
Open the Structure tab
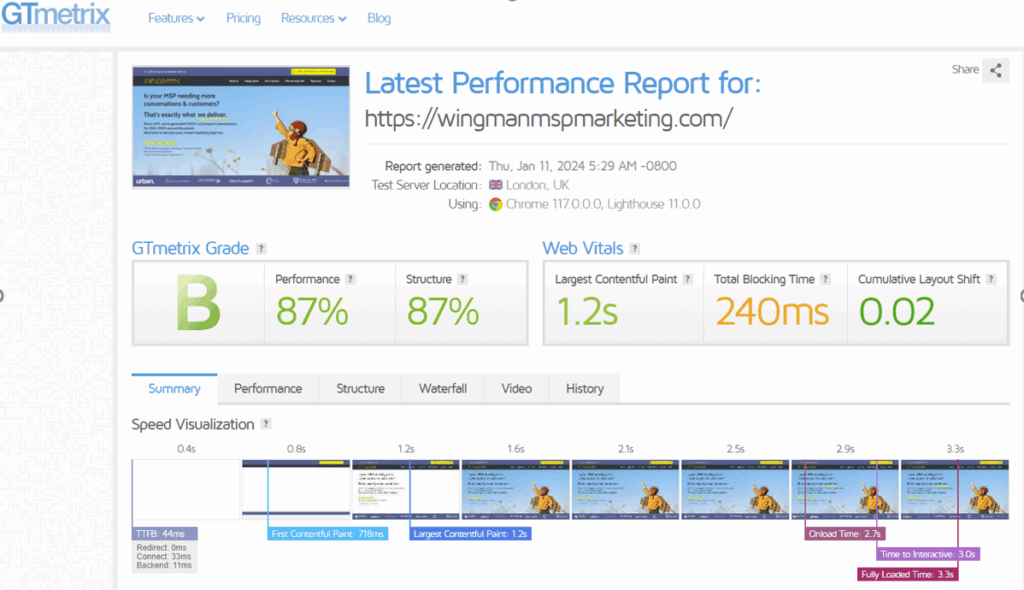pyautogui.click(x=360, y=389)
